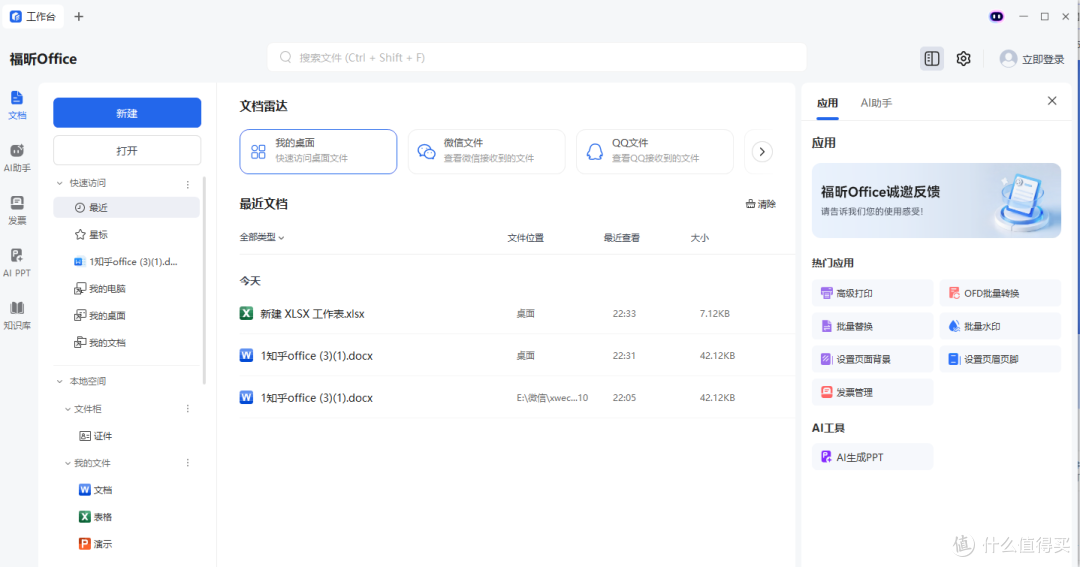Viewport: 1080px width, 567px height.
Task: Select 我的桌面 radar card
Action: pyautogui.click(x=318, y=152)
